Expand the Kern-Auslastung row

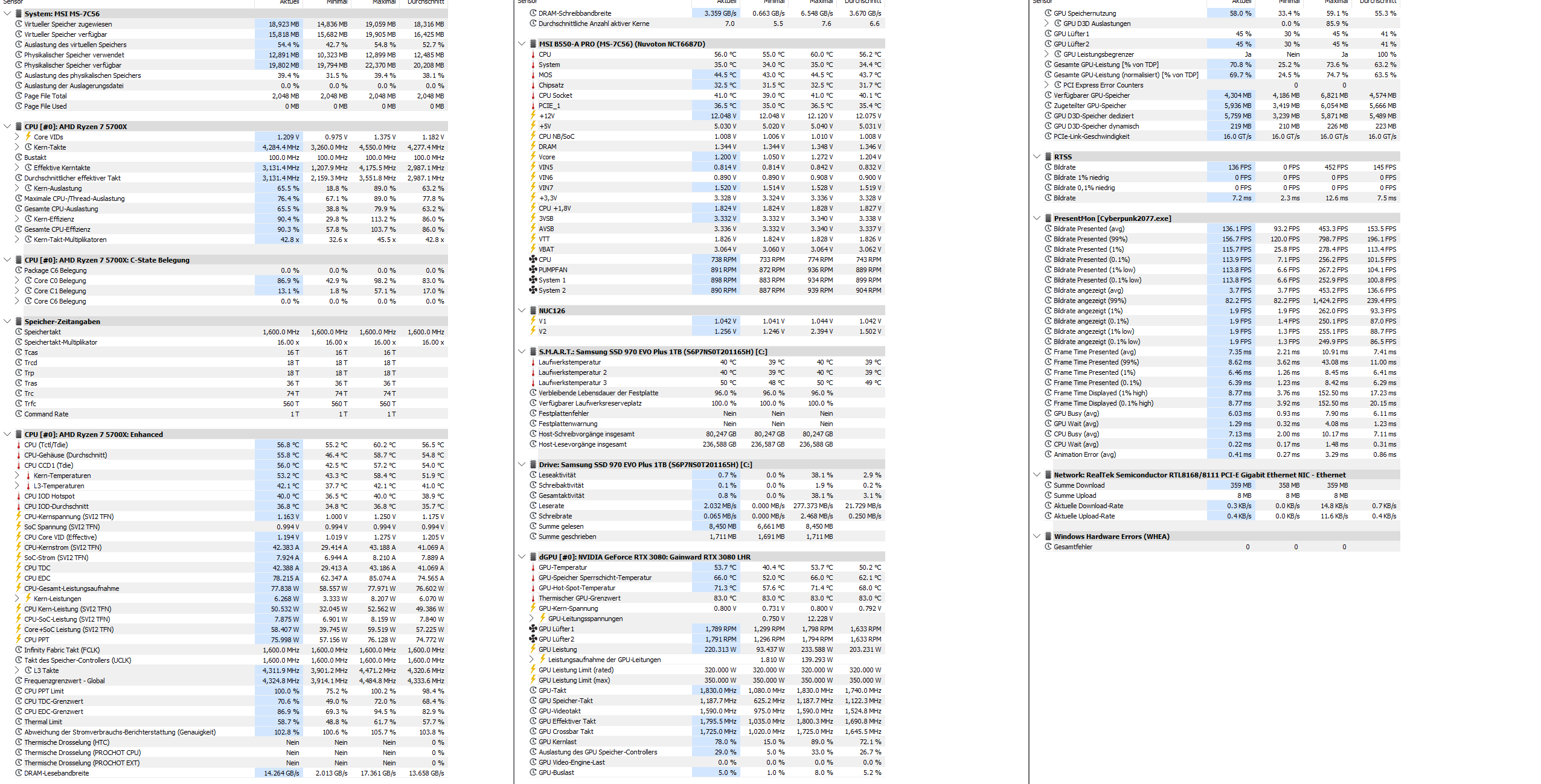coord(17,188)
